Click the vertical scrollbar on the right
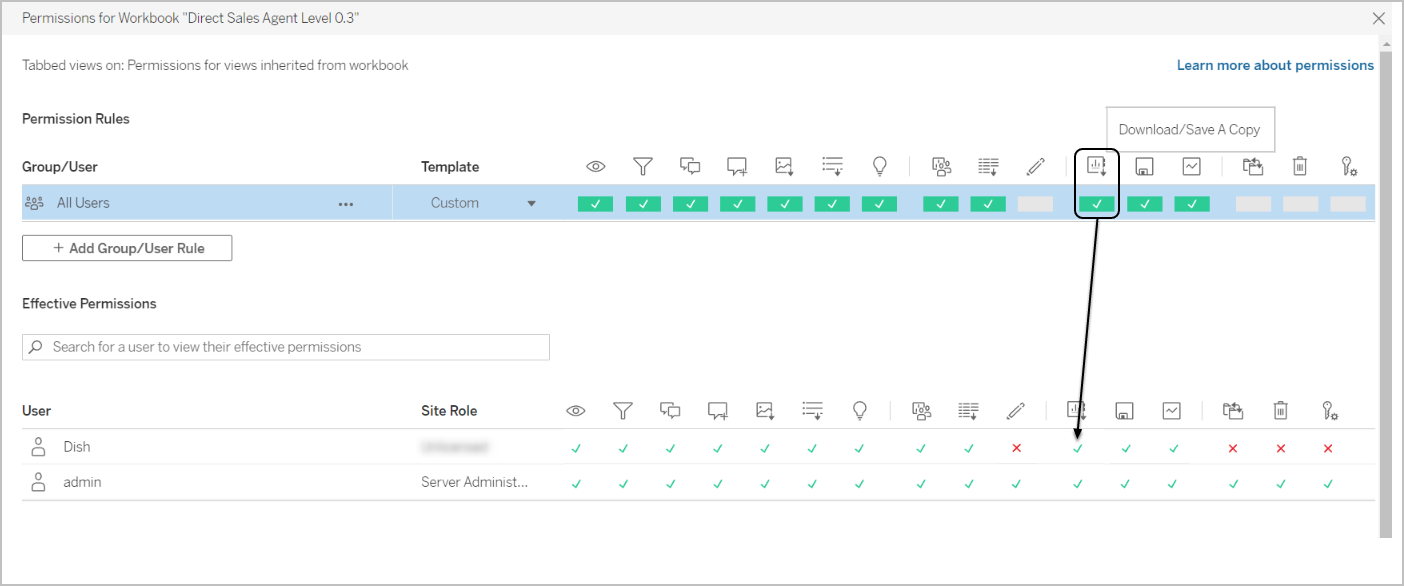The image size is (1404, 586). [x=1385, y=290]
